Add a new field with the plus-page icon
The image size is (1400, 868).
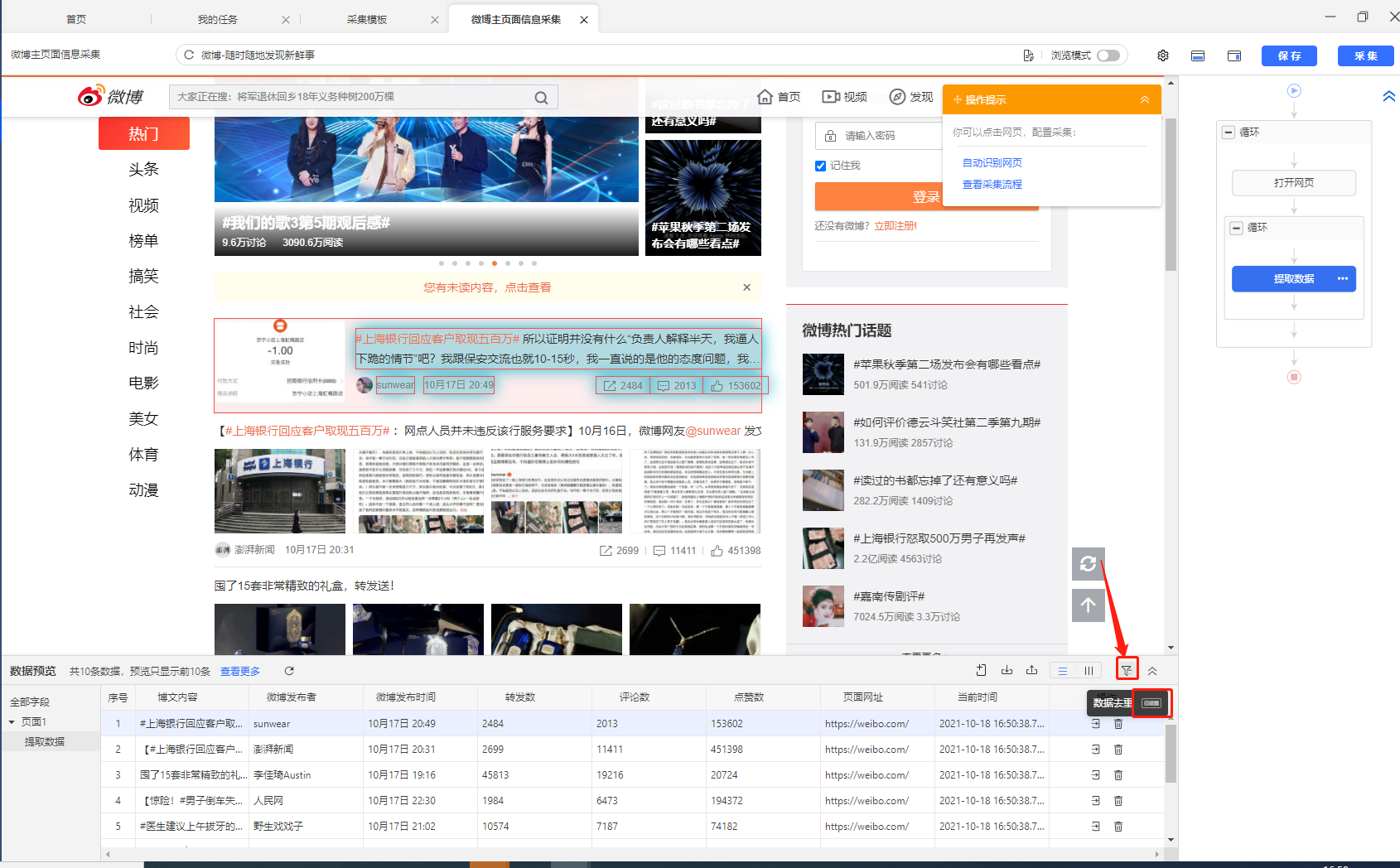[x=982, y=670]
